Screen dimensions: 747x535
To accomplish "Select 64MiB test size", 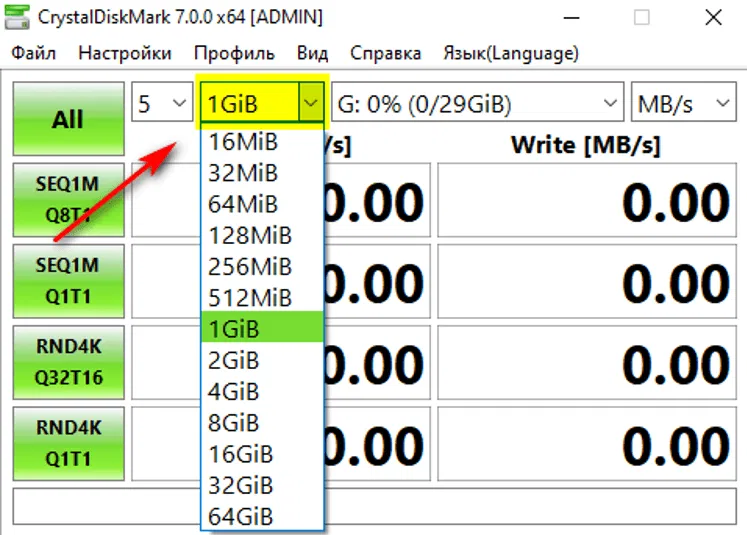I will point(262,204).
